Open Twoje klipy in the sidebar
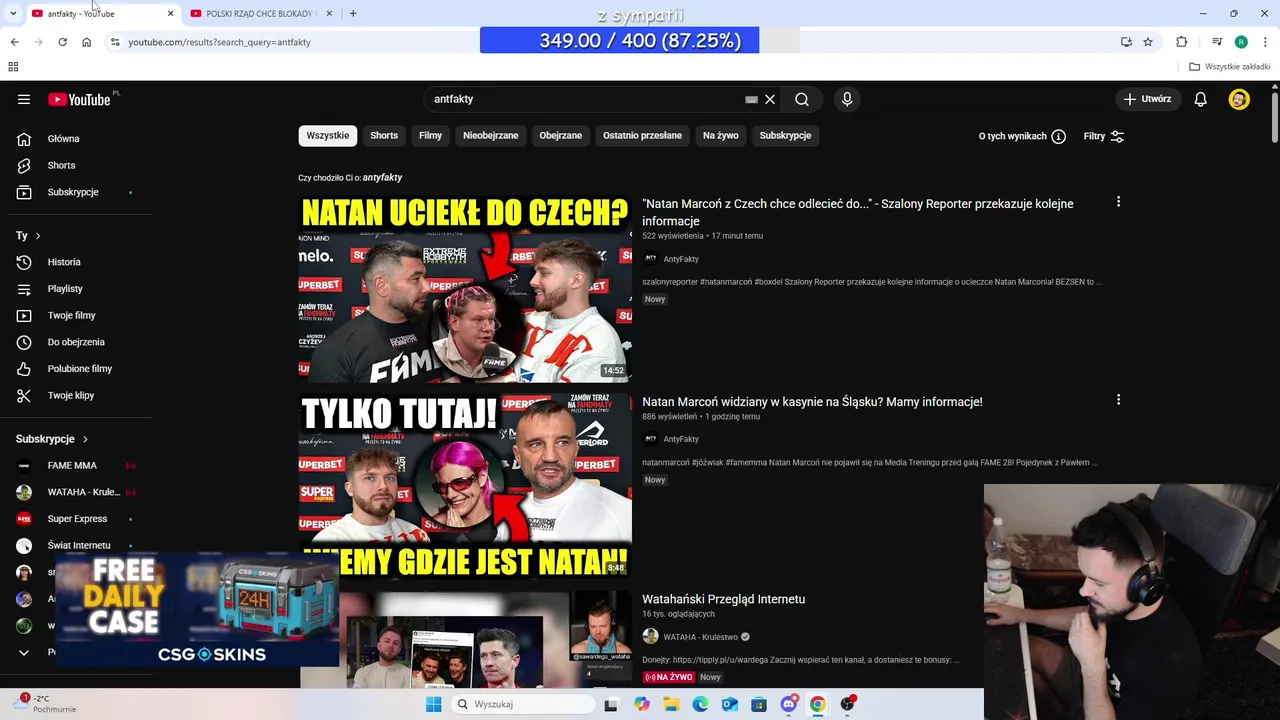1280x720 pixels. [80, 395]
